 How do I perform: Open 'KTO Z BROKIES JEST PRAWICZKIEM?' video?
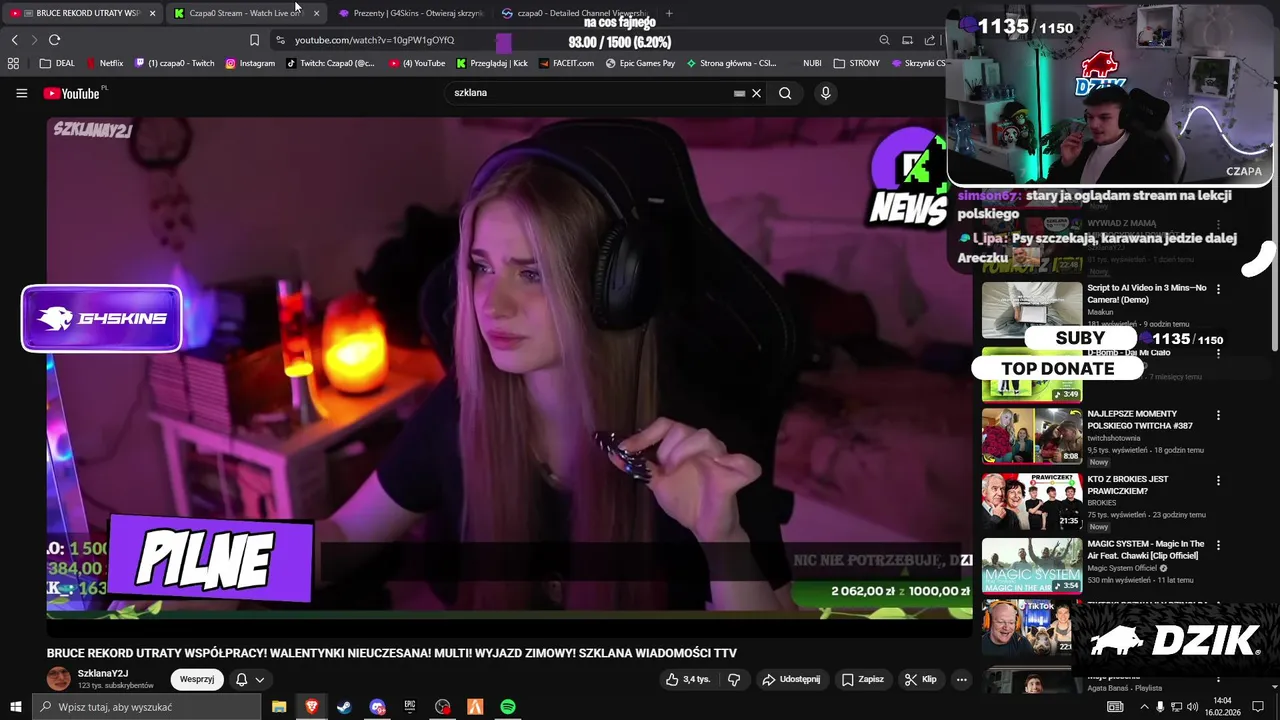(x=1127, y=485)
